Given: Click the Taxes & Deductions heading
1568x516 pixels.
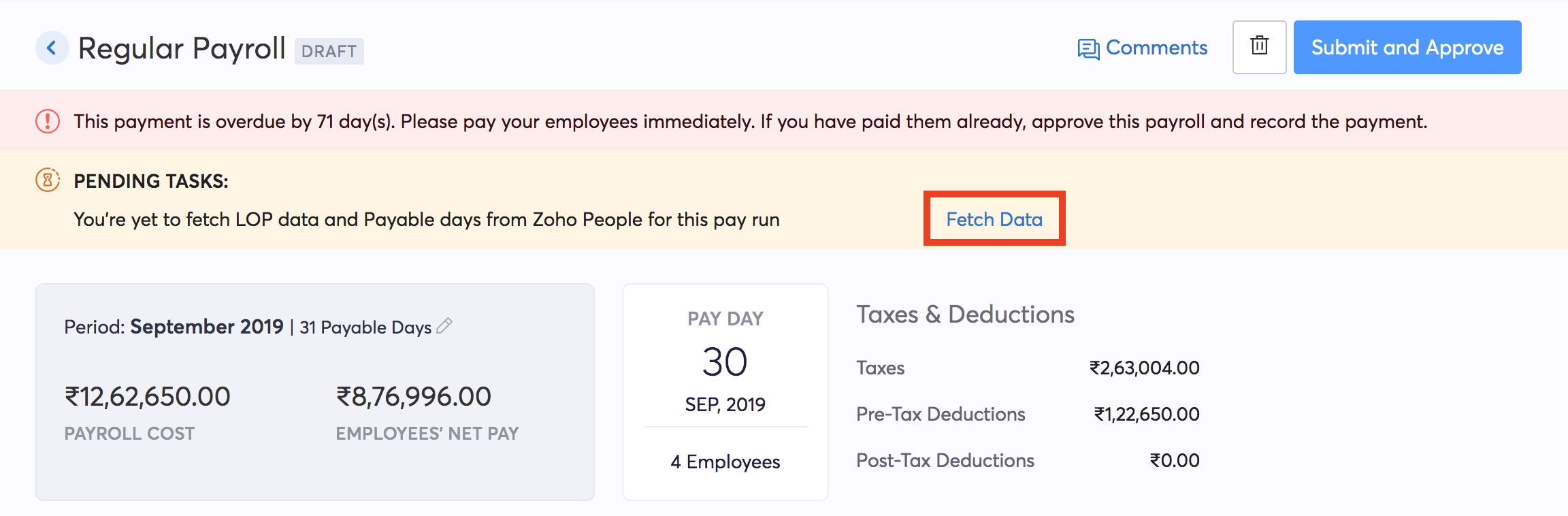Looking at the screenshot, I should point(965,315).
